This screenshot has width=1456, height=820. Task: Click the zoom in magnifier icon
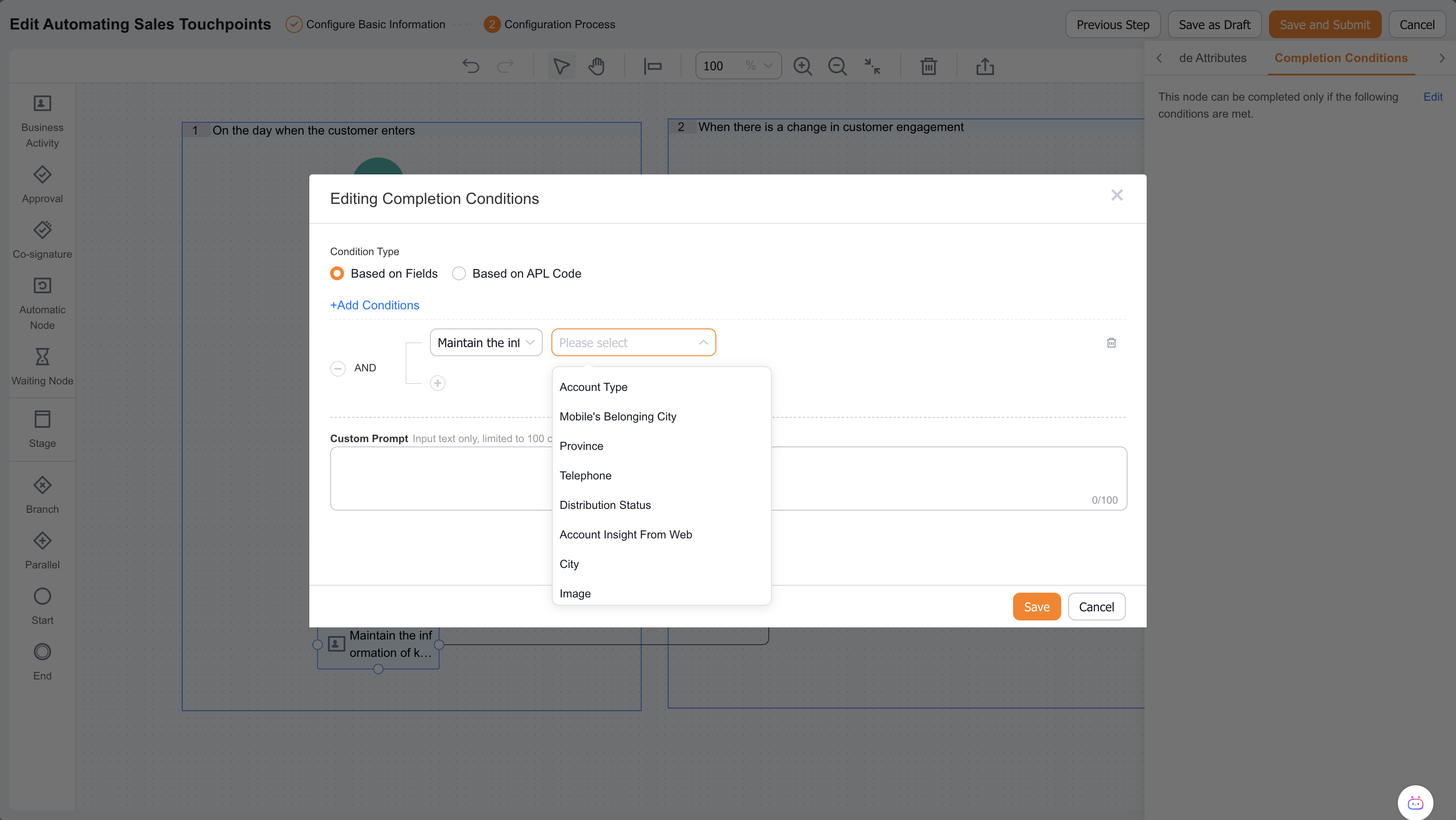(803, 66)
